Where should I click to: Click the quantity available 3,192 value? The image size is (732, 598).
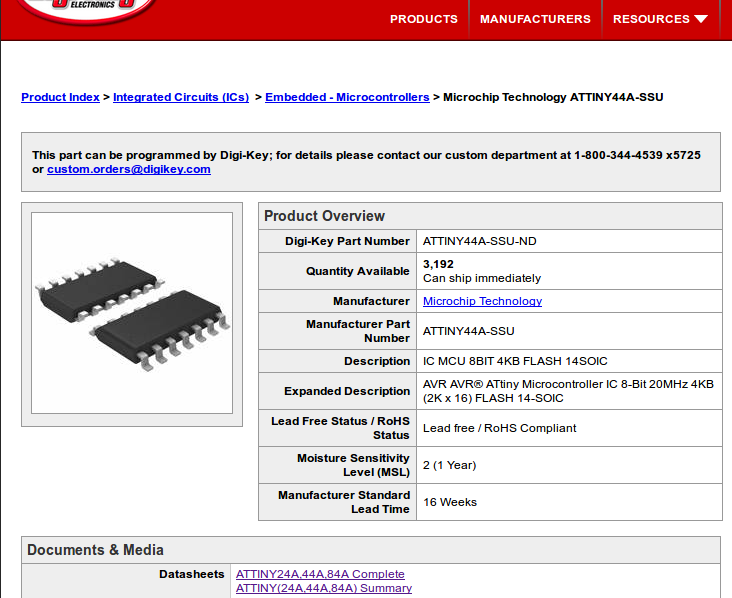(x=438, y=264)
